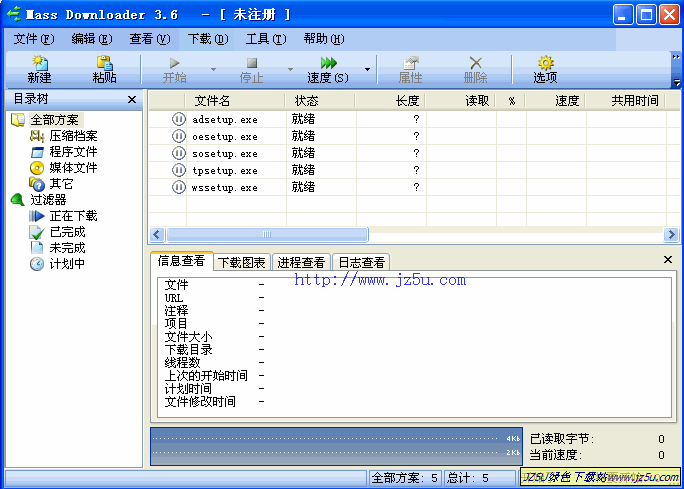Viewport: 684px width, 489px height.
Task: Click pause icon of wssetup.exe row
Action: pos(178,187)
